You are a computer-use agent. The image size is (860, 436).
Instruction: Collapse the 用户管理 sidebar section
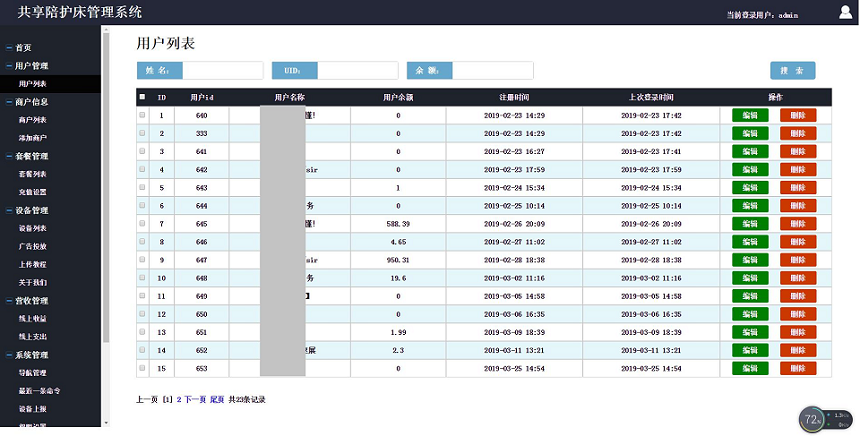coord(31,66)
